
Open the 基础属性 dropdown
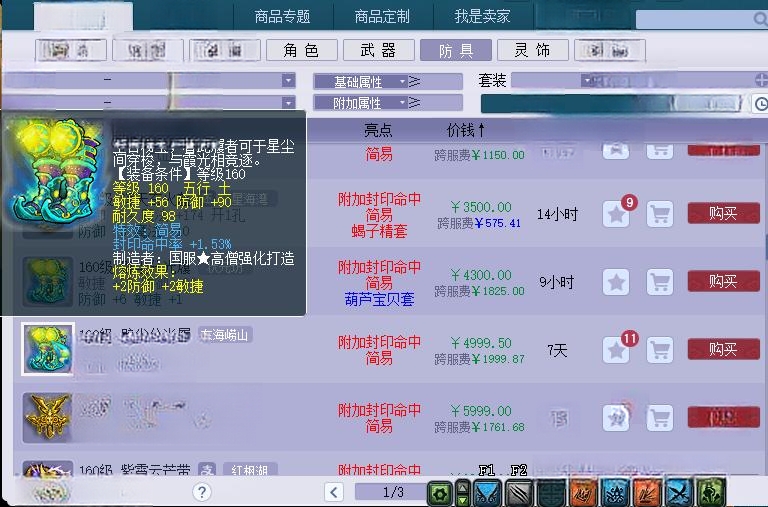pyautogui.click(x=361, y=81)
